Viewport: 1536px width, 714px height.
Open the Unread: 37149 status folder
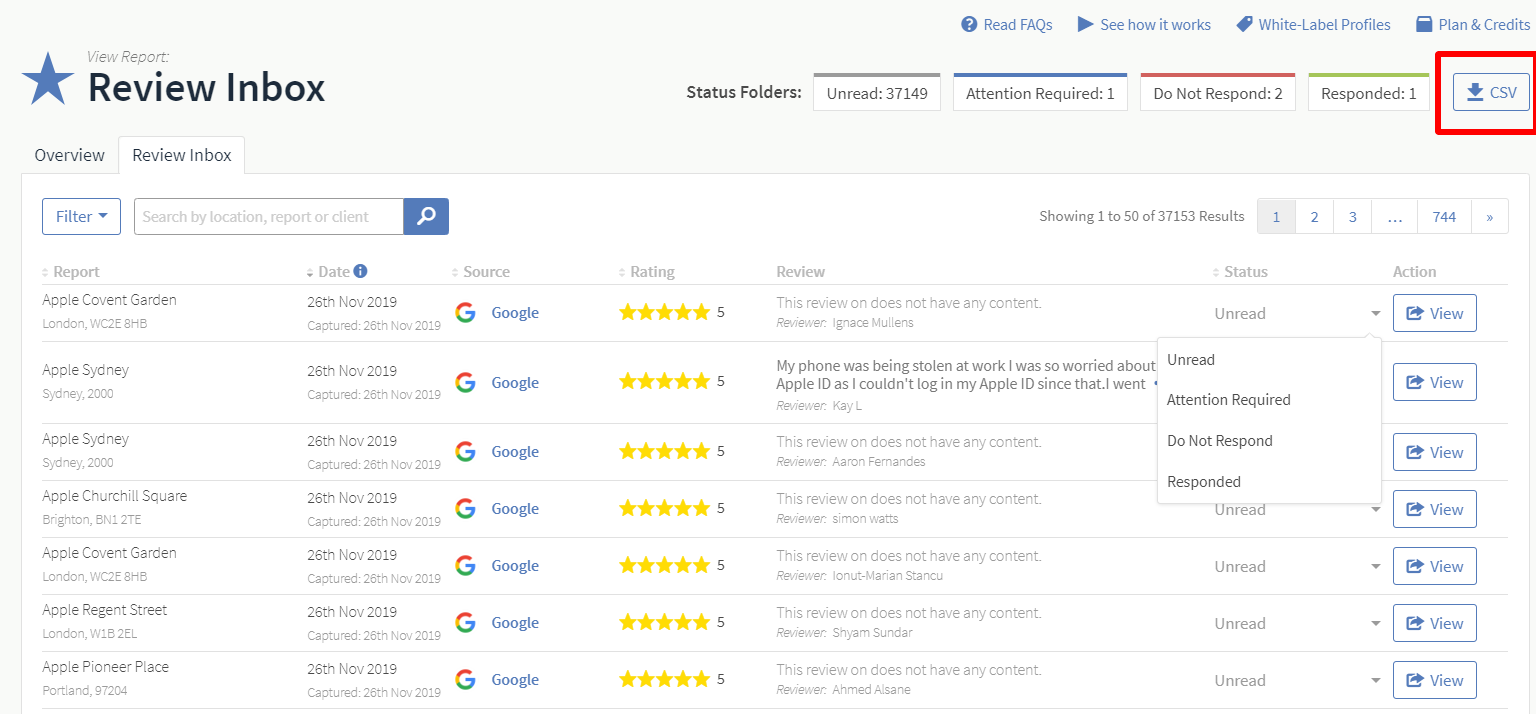[x=877, y=93]
